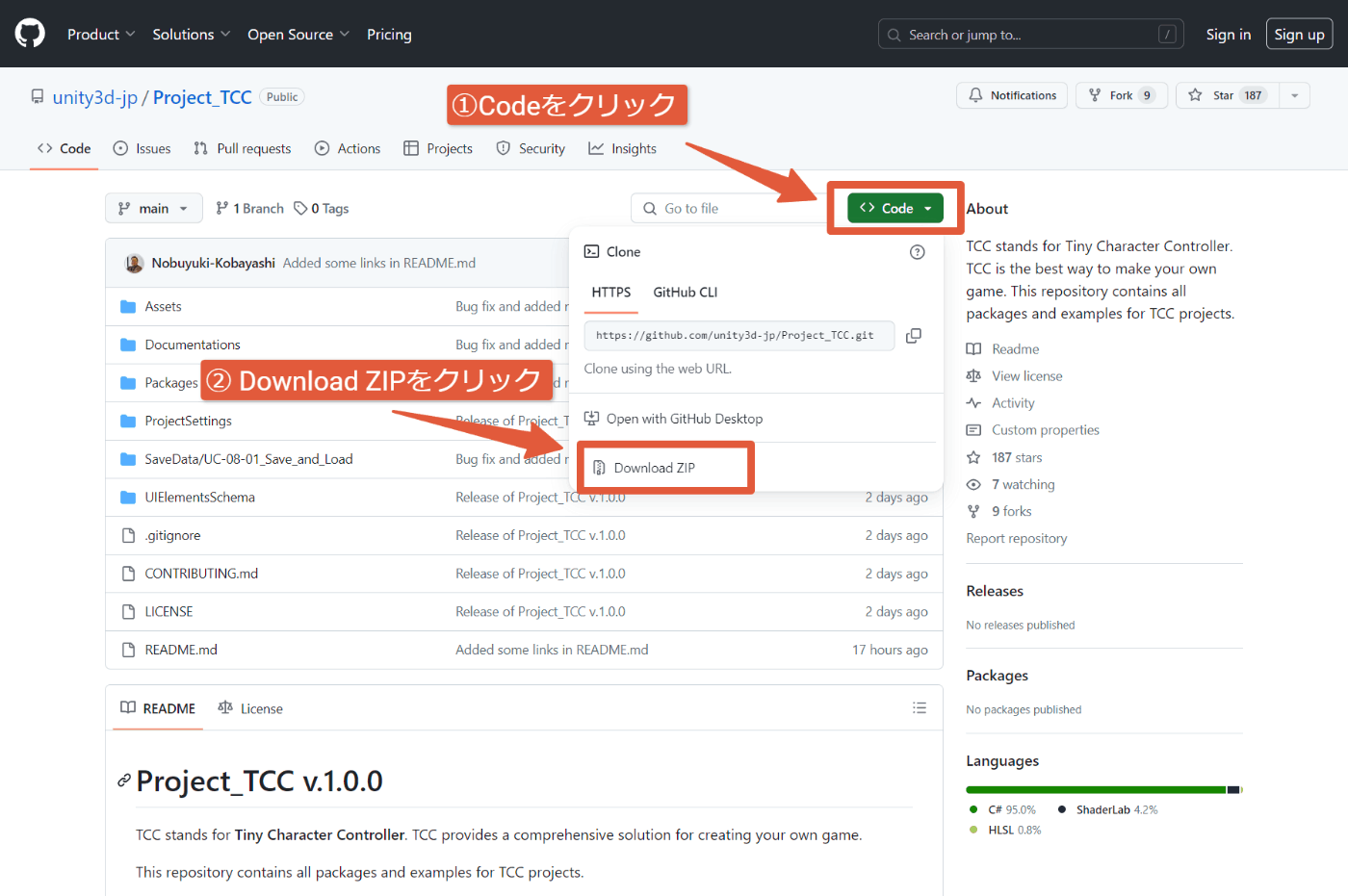This screenshot has height=896, width=1348.
Task: Click the UIElementsSchema folder icon
Action: click(x=128, y=497)
